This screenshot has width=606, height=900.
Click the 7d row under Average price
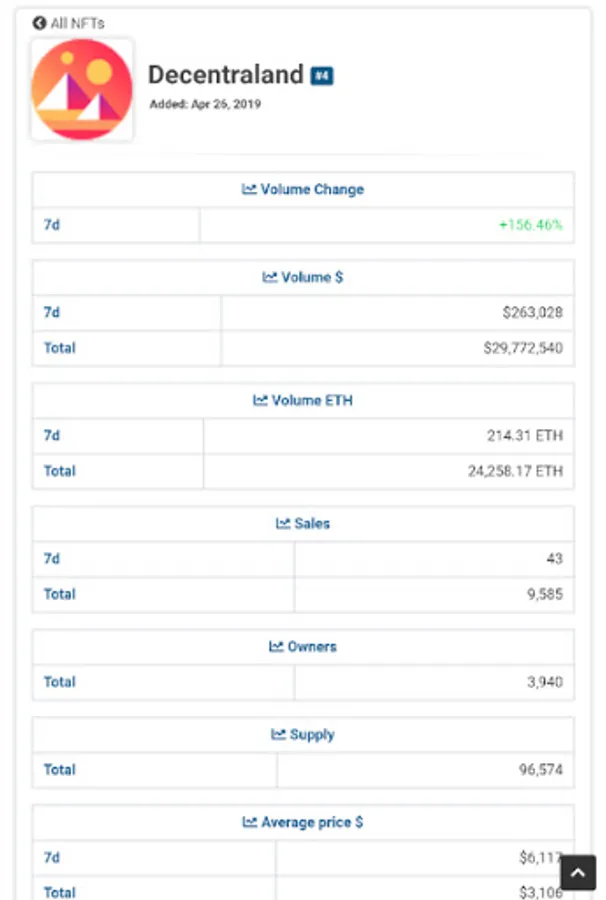pyautogui.click(x=52, y=858)
